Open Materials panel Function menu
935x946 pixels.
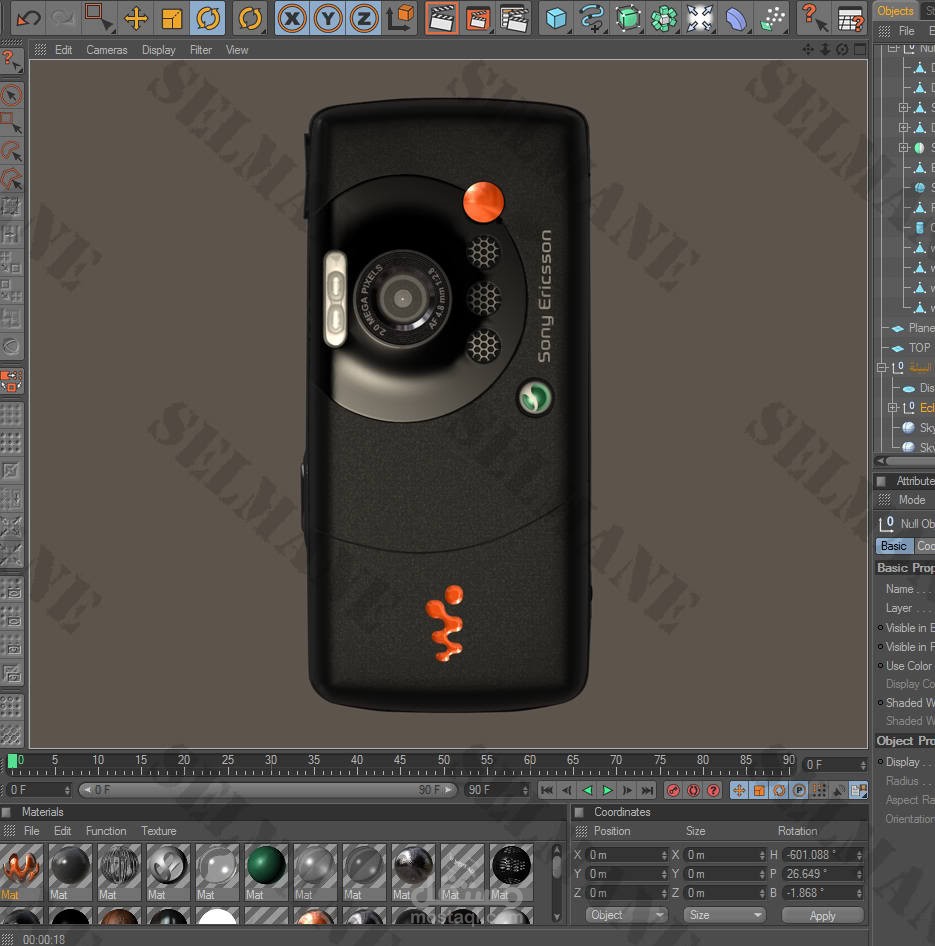click(106, 831)
